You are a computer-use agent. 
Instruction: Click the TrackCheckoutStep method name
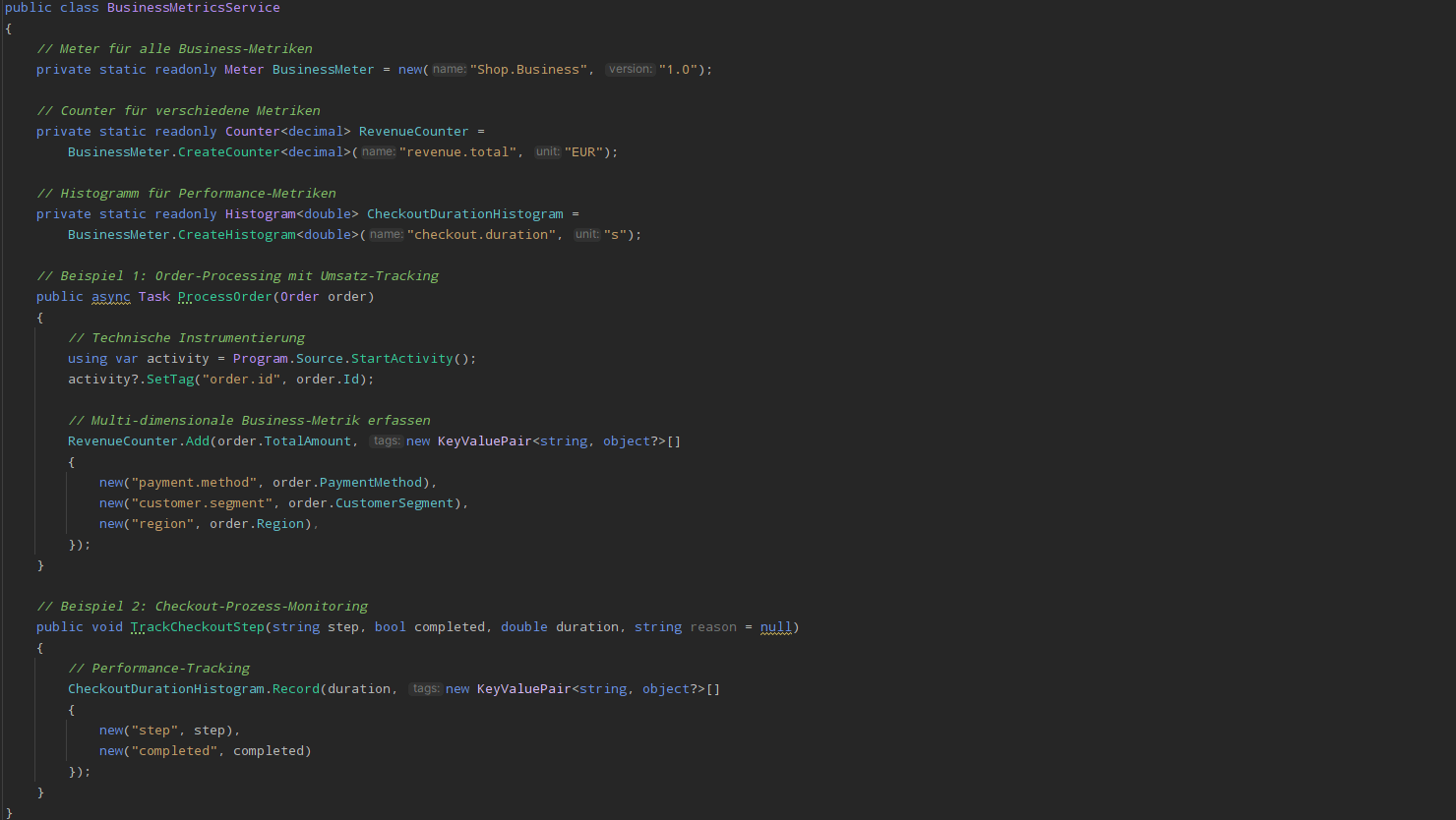coord(197,627)
